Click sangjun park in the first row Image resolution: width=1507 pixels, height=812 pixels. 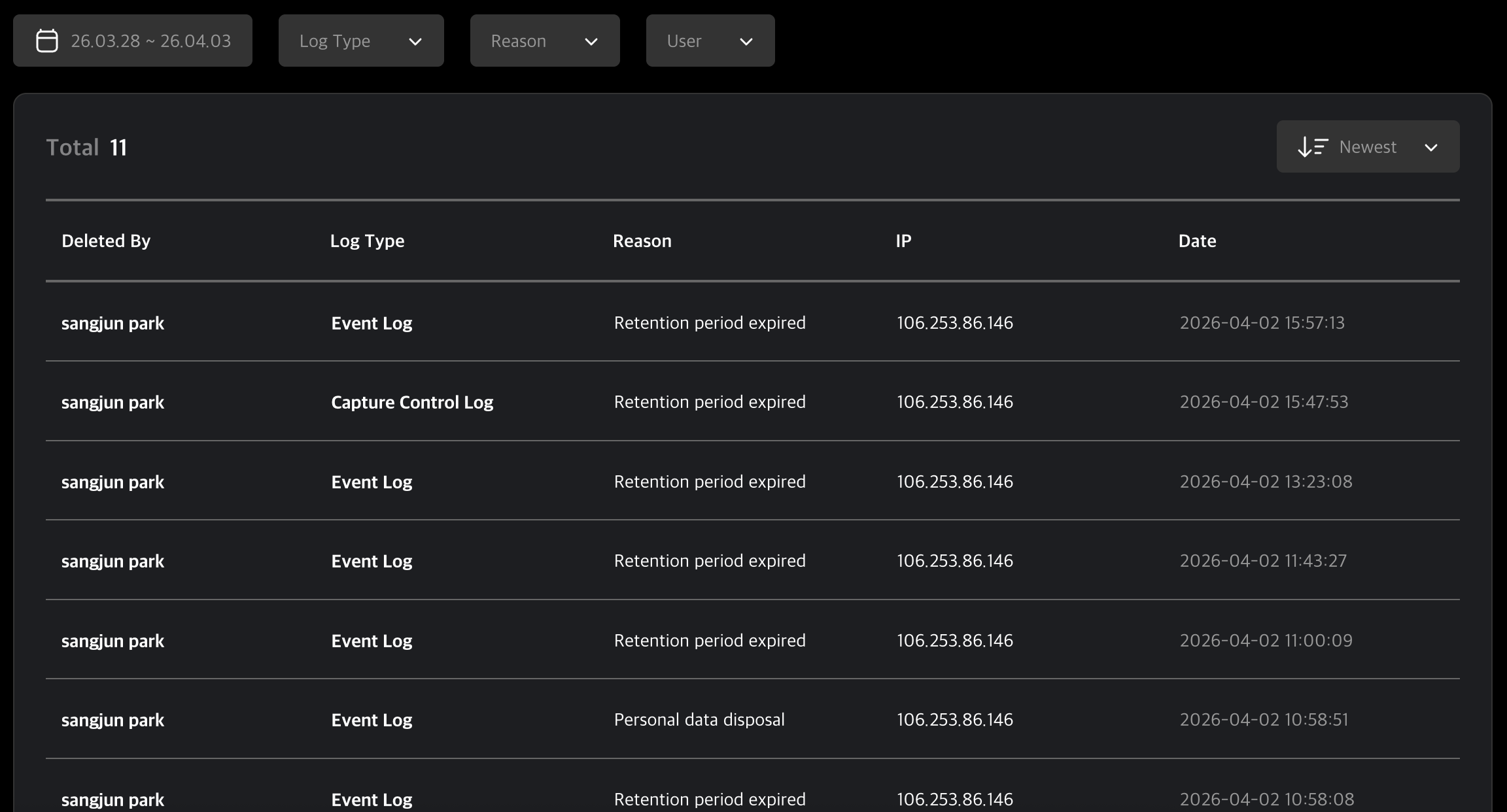[x=113, y=322]
